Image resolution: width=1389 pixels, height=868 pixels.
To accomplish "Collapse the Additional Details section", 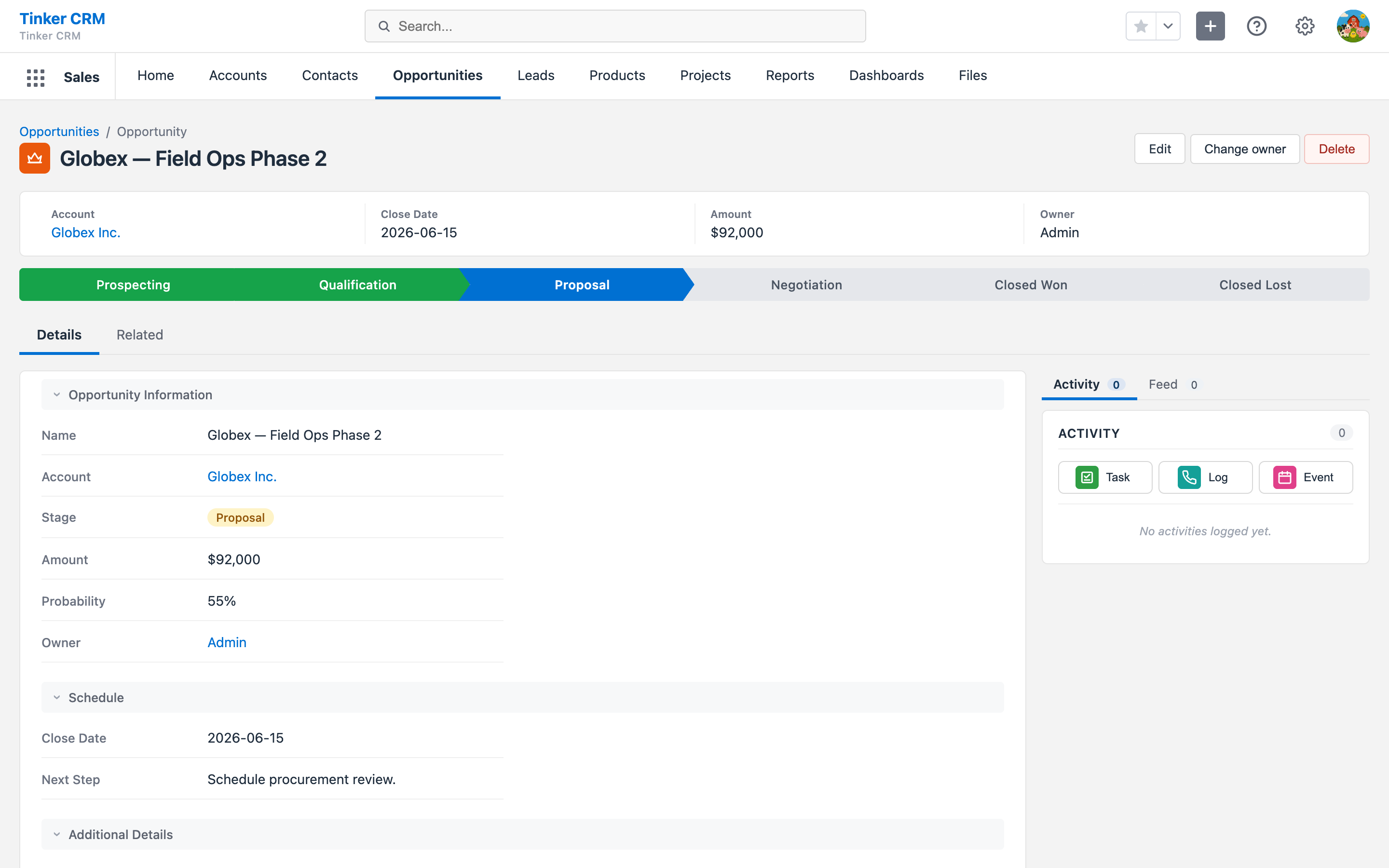I will pyautogui.click(x=522, y=834).
